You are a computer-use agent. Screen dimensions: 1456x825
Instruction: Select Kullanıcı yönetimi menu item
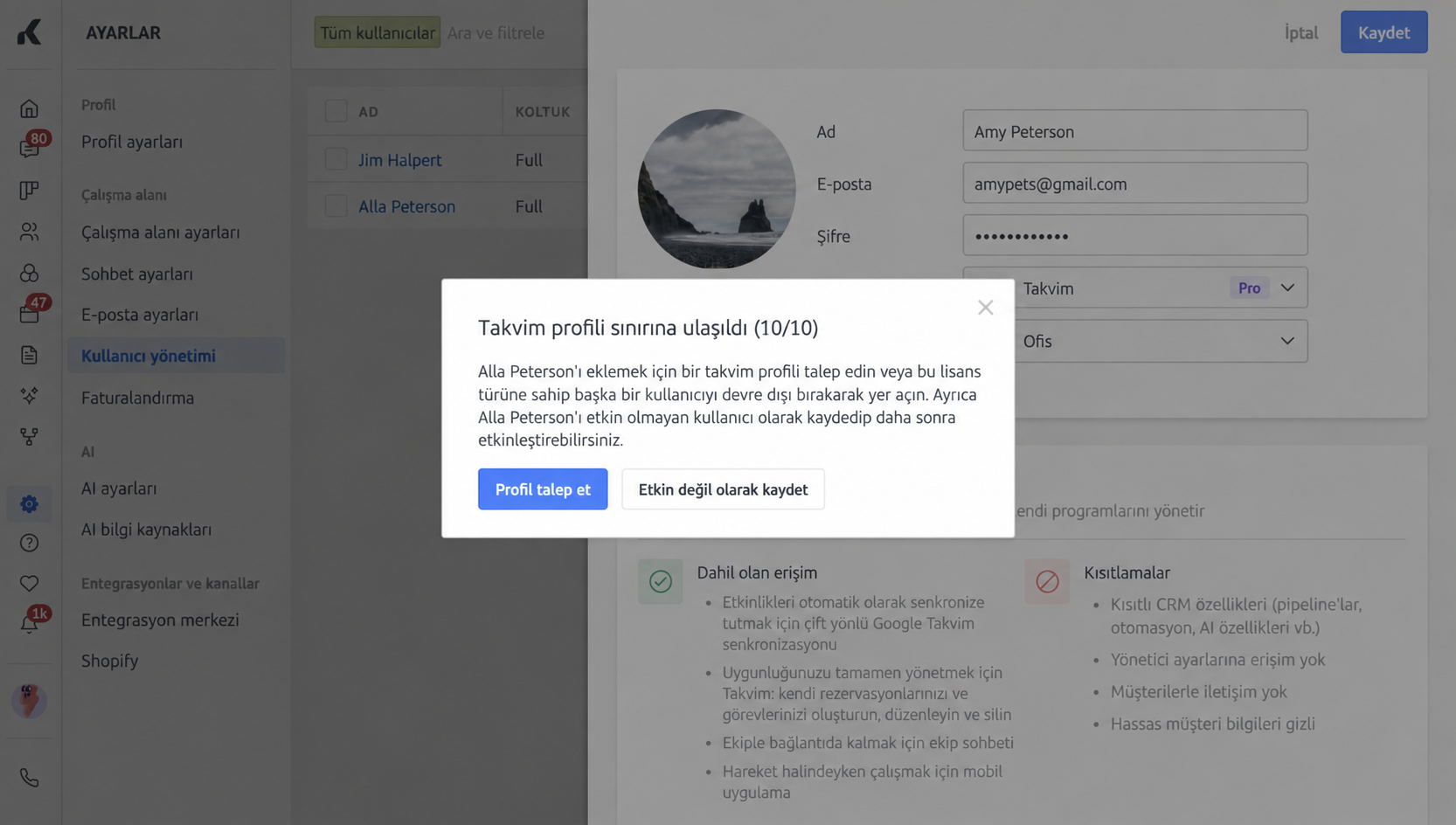[176, 356]
